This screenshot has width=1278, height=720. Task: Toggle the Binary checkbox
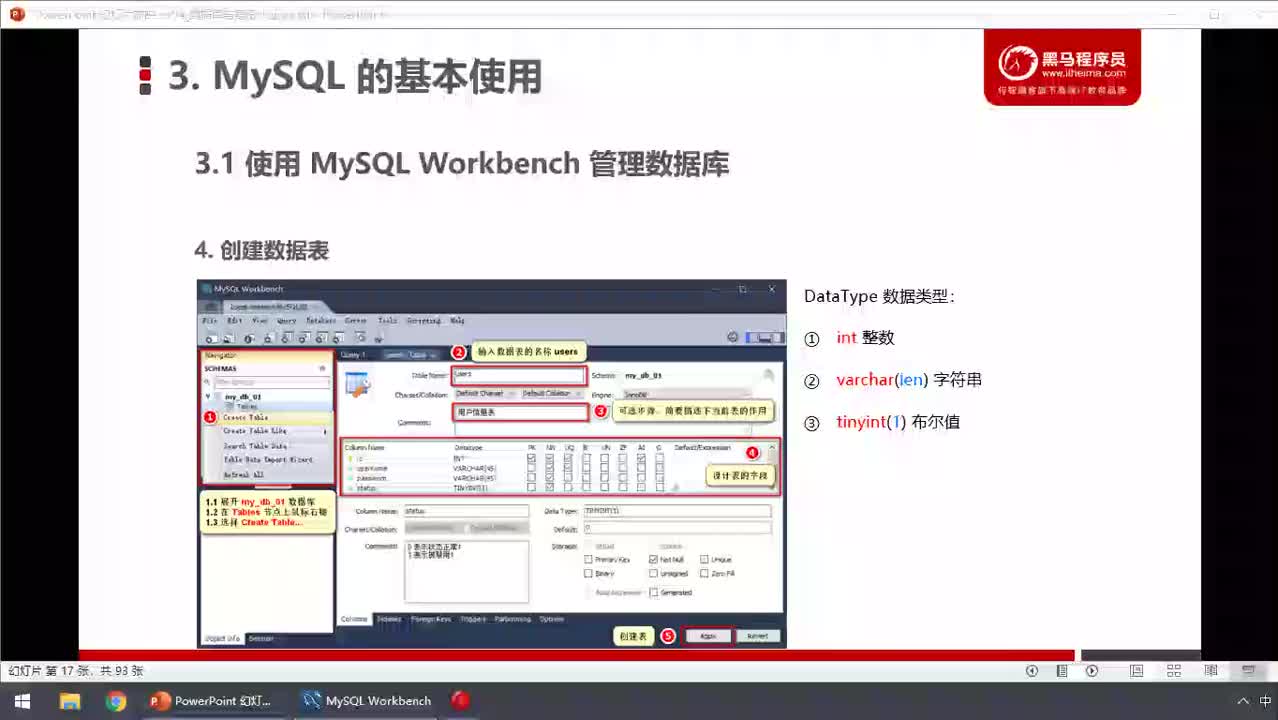[588, 573]
